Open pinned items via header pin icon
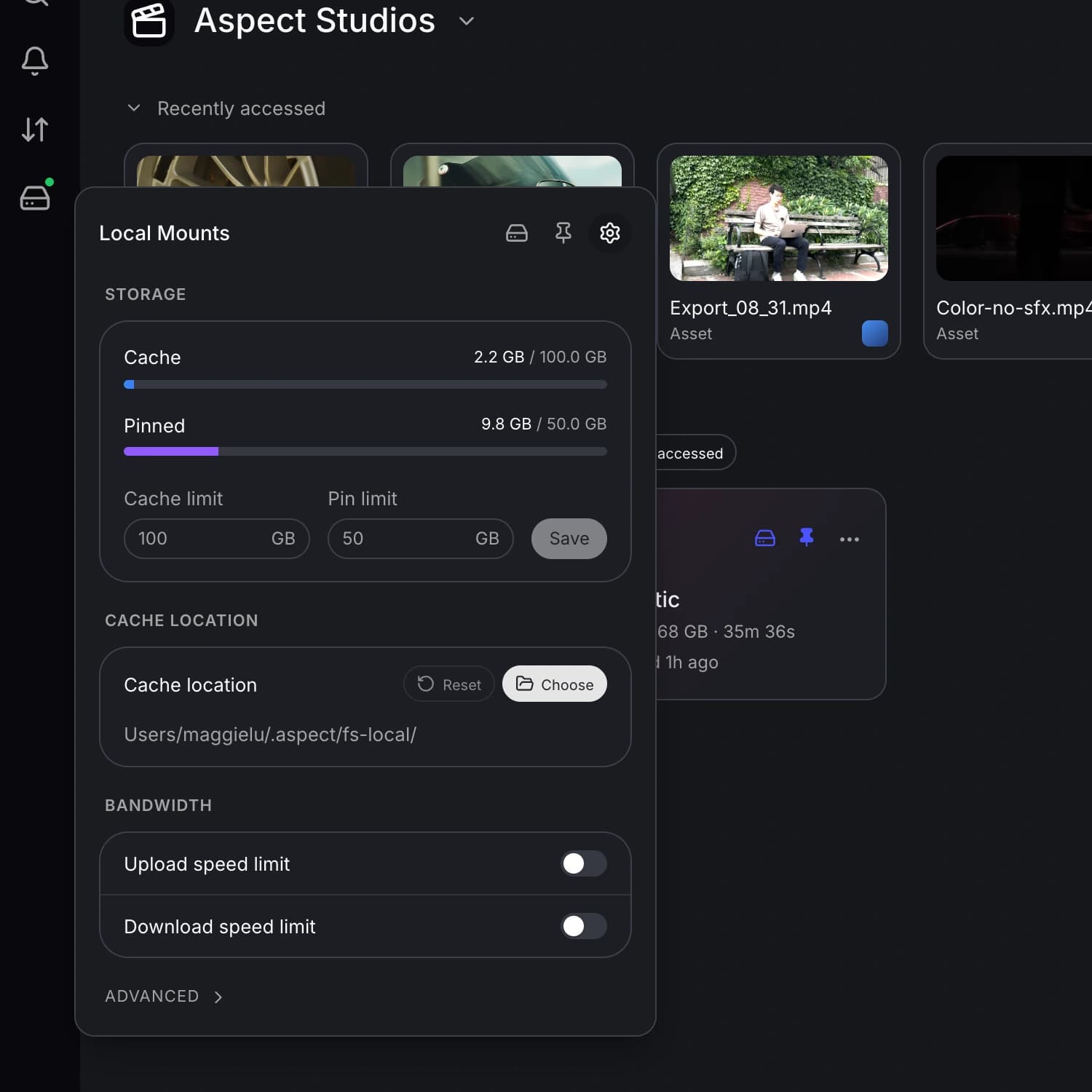The width and height of the screenshot is (1092, 1092). (563, 233)
